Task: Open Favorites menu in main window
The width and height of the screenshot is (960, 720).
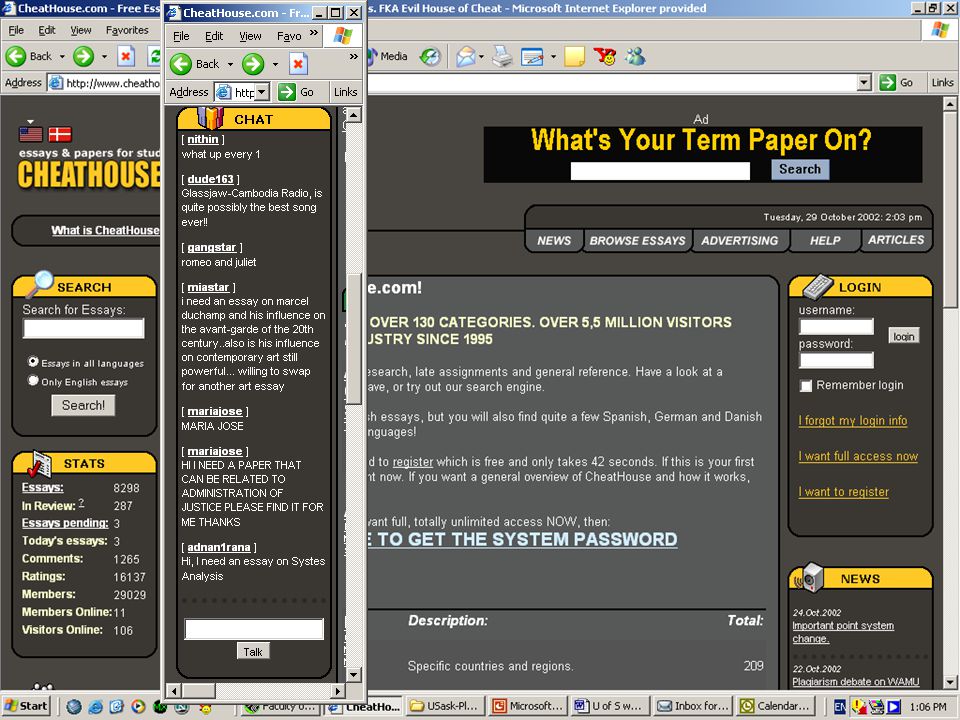Action: click(127, 30)
